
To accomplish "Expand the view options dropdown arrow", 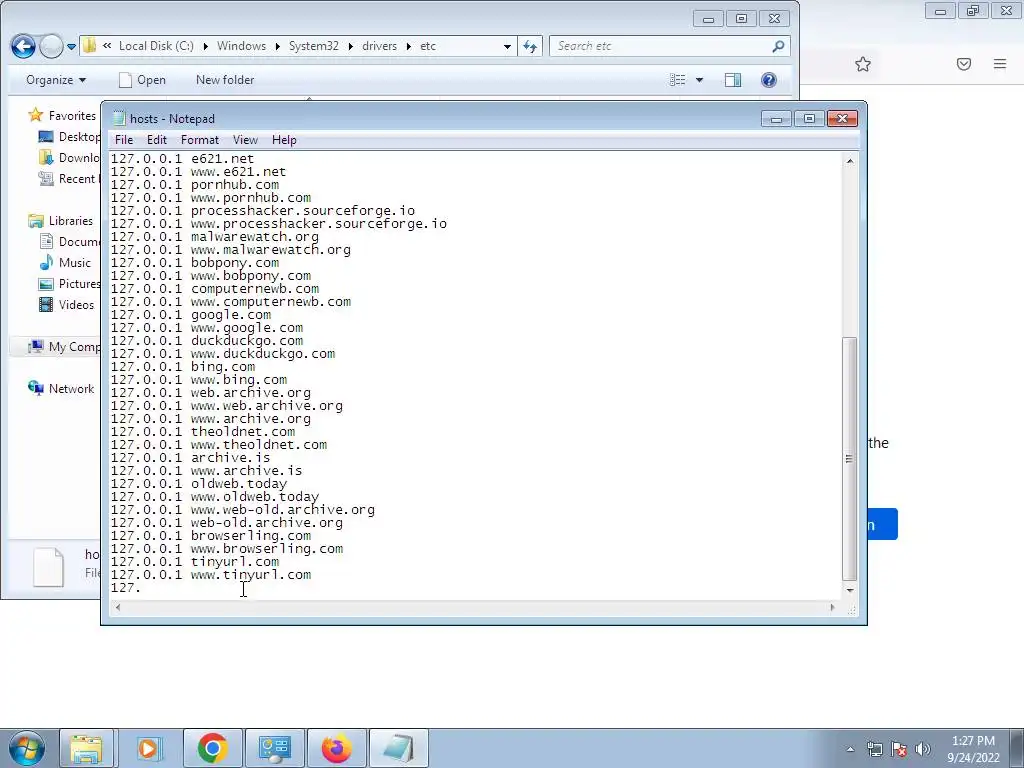I will click(699, 80).
